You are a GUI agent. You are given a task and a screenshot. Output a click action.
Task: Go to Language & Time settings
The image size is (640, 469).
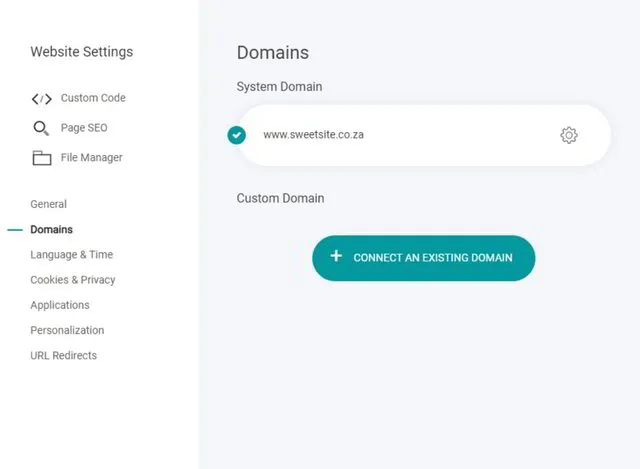[x=72, y=255]
